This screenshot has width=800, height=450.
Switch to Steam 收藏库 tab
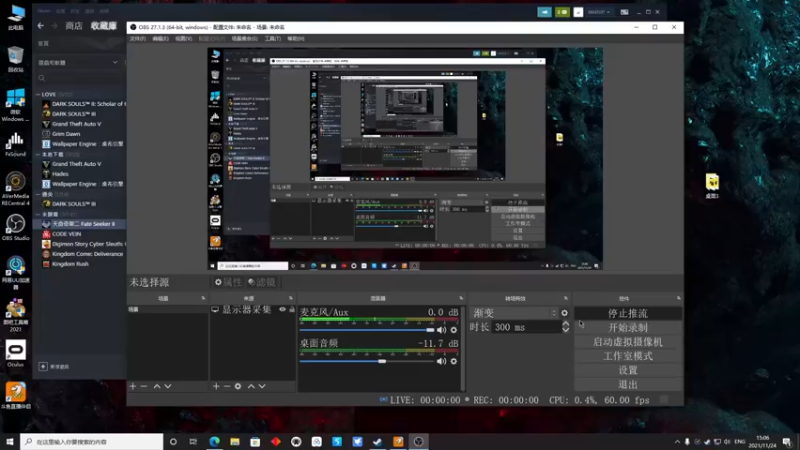pyautogui.click(x=104, y=26)
